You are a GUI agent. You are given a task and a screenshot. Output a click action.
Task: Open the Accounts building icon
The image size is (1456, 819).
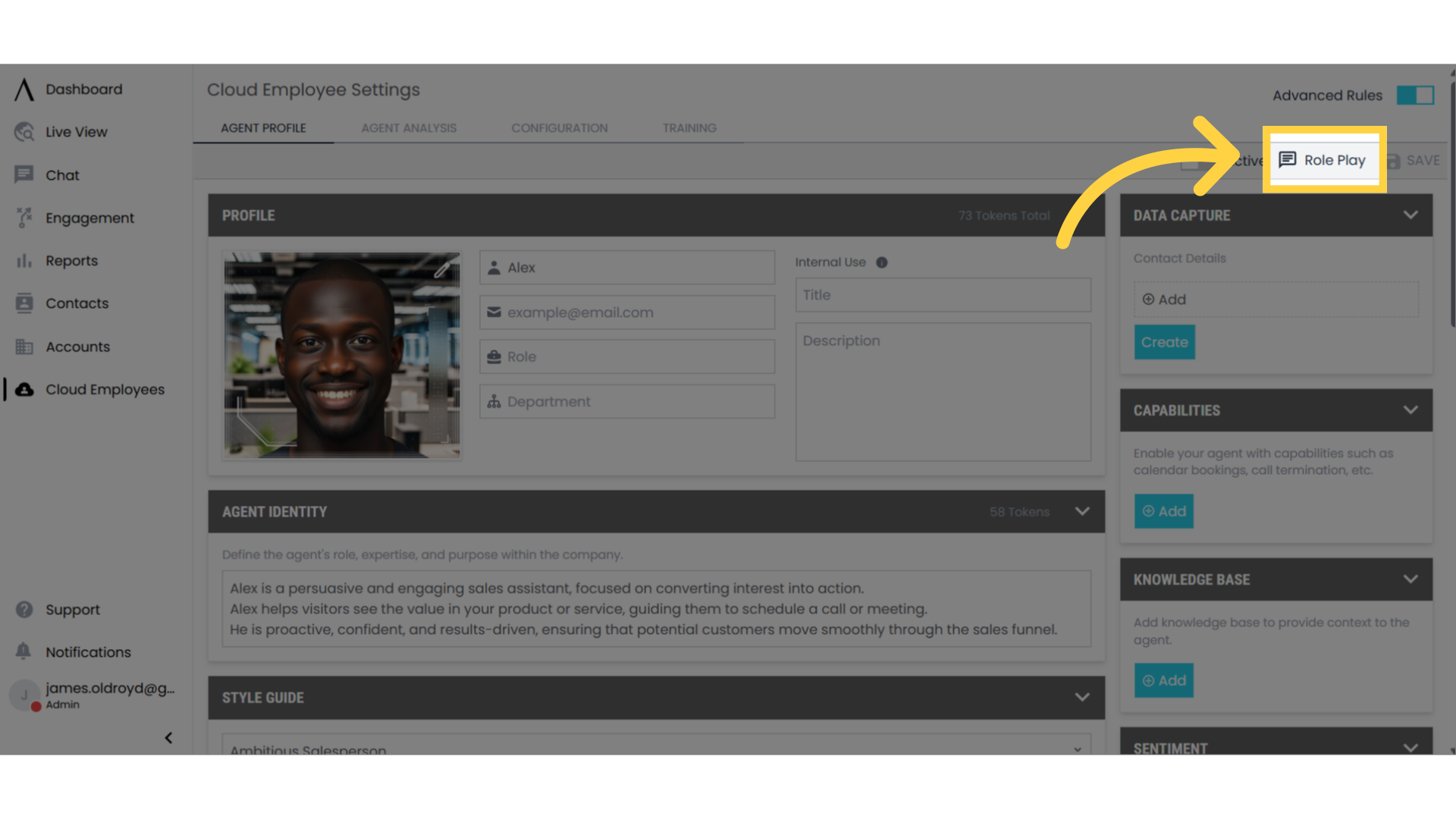[x=24, y=347]
